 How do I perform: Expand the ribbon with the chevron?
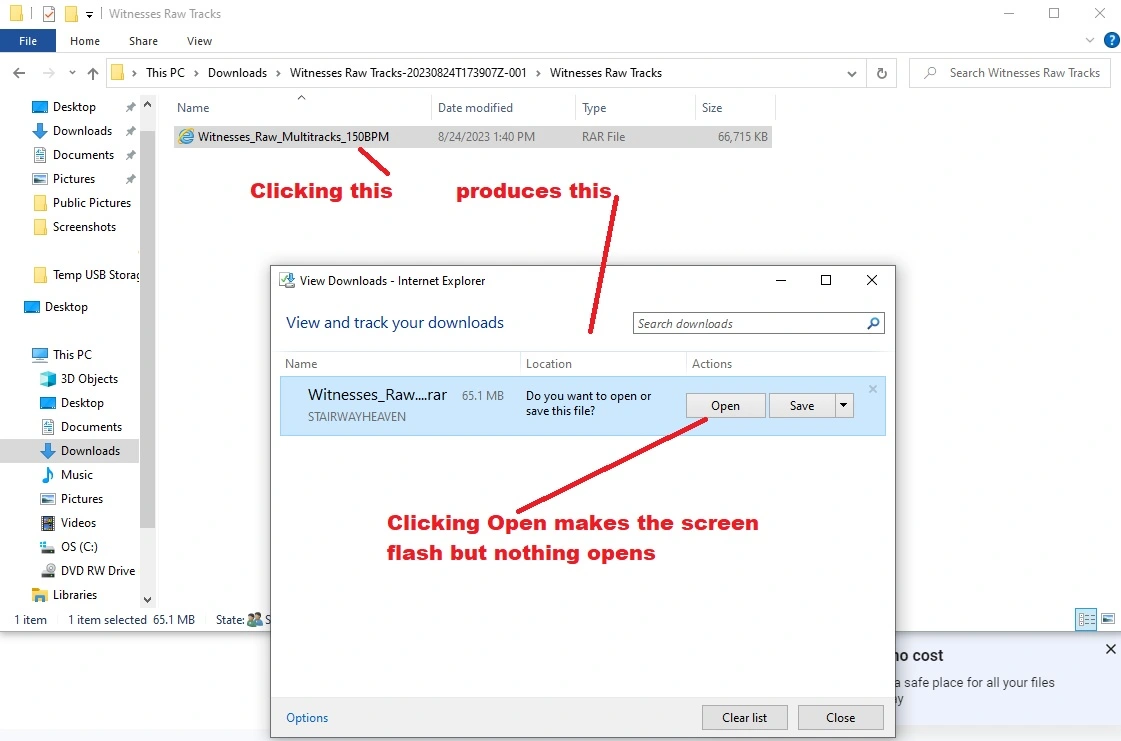pyautogui.click(x=1091, y=41)
